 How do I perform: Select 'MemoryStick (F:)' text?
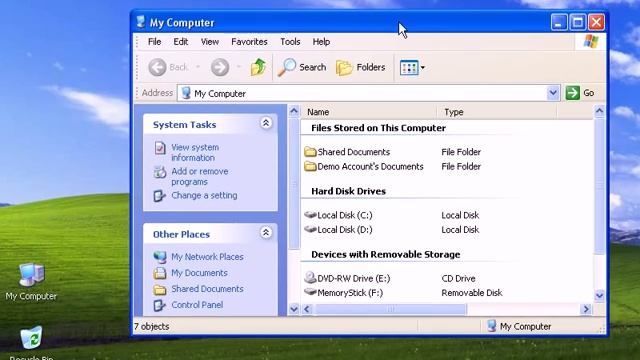(x=350, y=293)
